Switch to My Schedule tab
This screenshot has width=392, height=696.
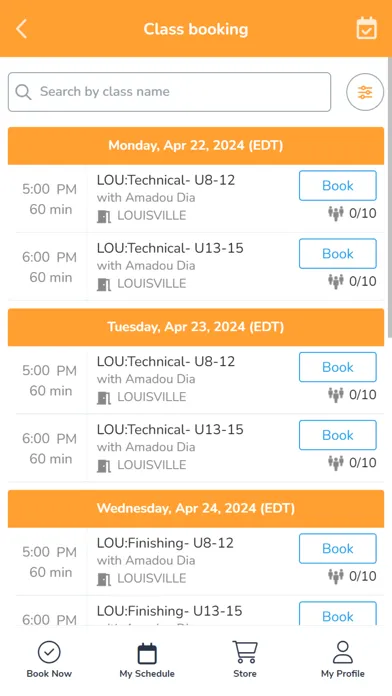(147, 660)
